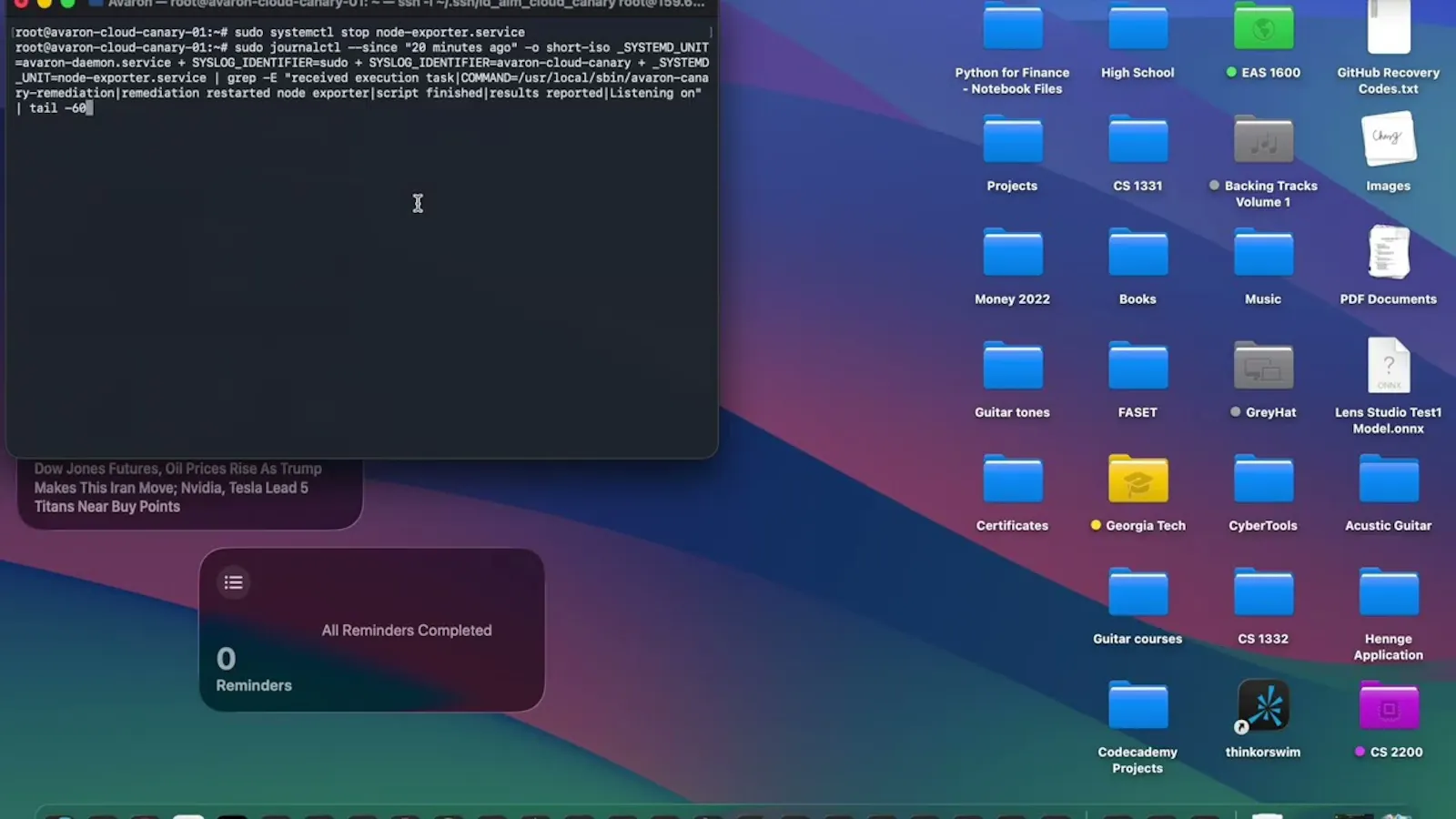Viewport: 1456px width, 819px height.
Task: Open the Certificates folder
Action: click(x=1012, y=479)
